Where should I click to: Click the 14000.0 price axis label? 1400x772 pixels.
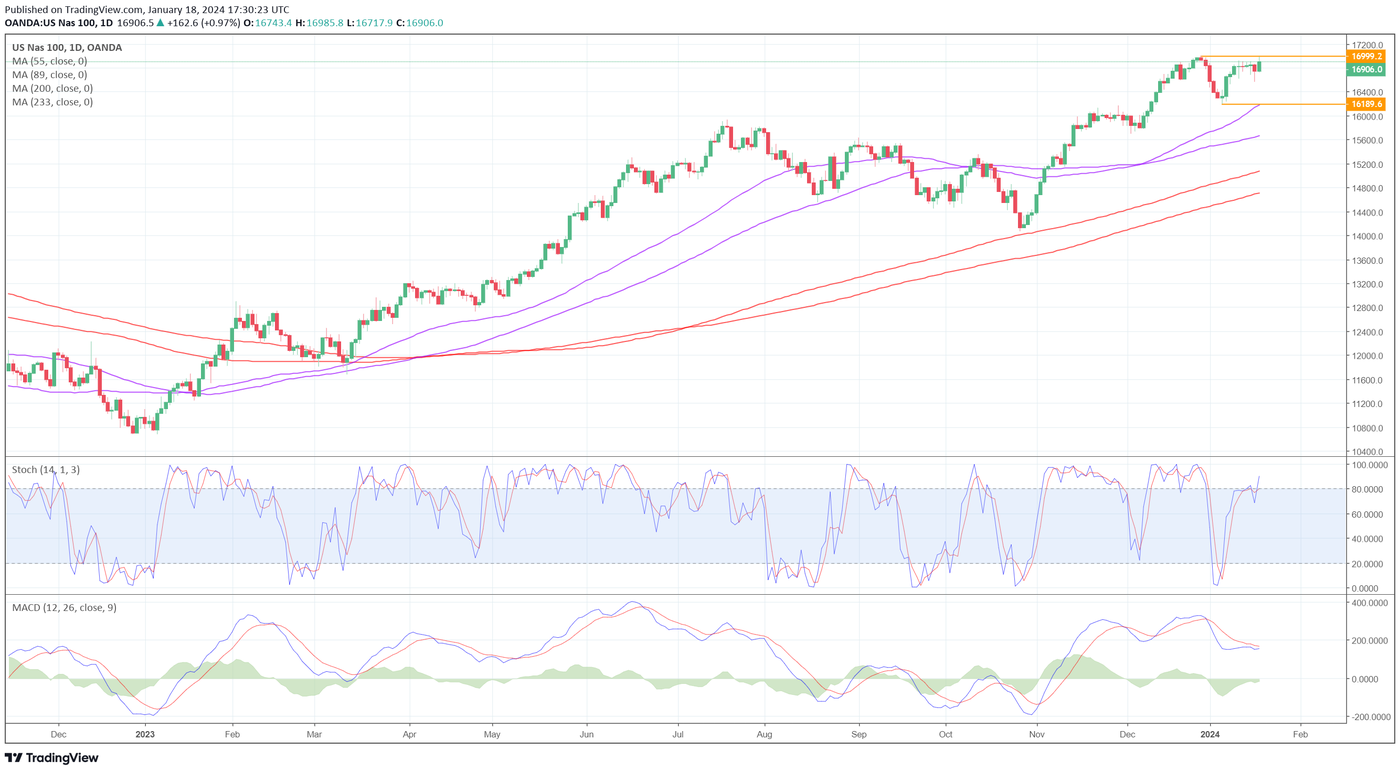[x=1366, y=236]
